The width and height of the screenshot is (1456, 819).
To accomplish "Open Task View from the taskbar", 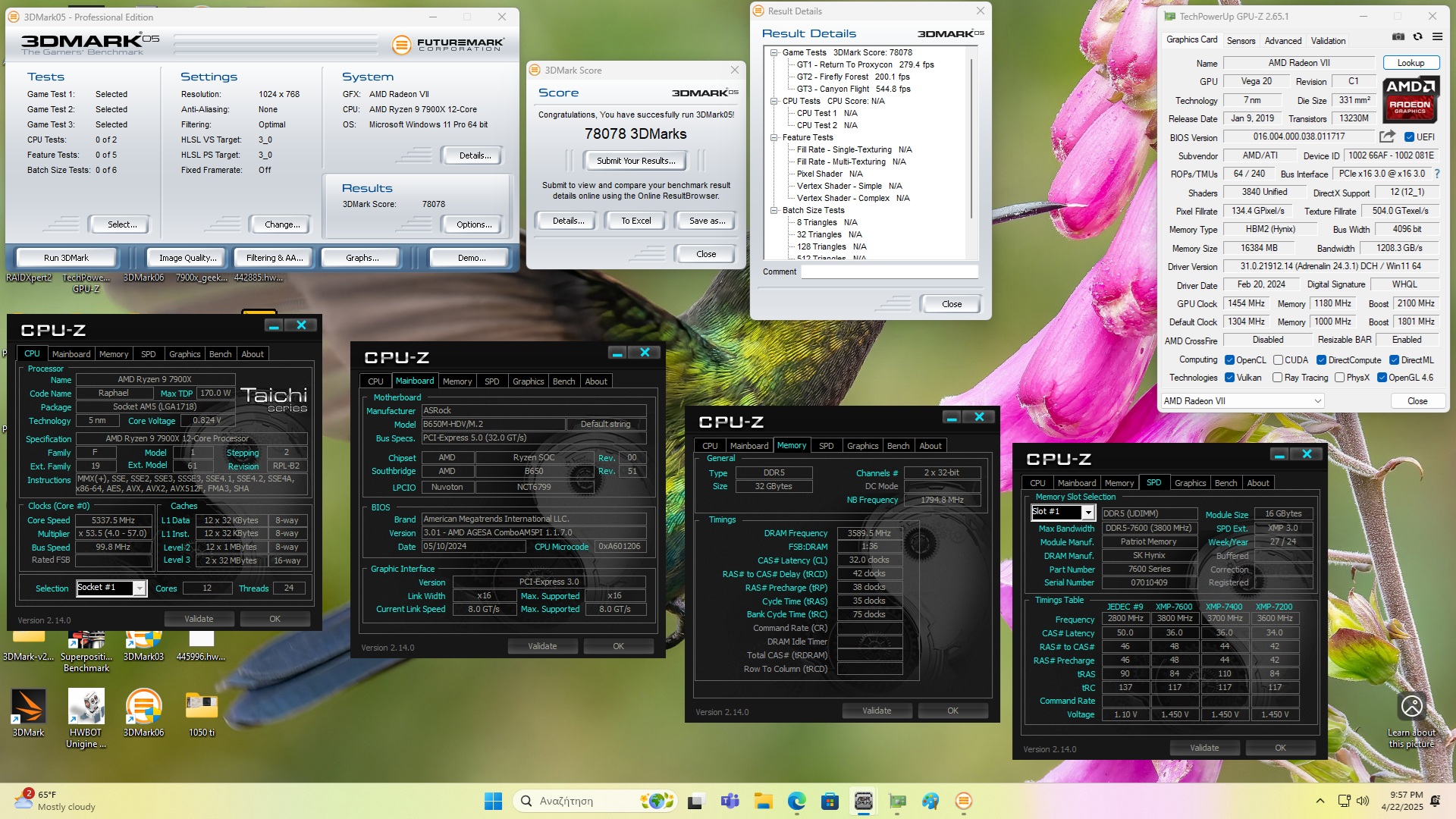I will point(696,801).
